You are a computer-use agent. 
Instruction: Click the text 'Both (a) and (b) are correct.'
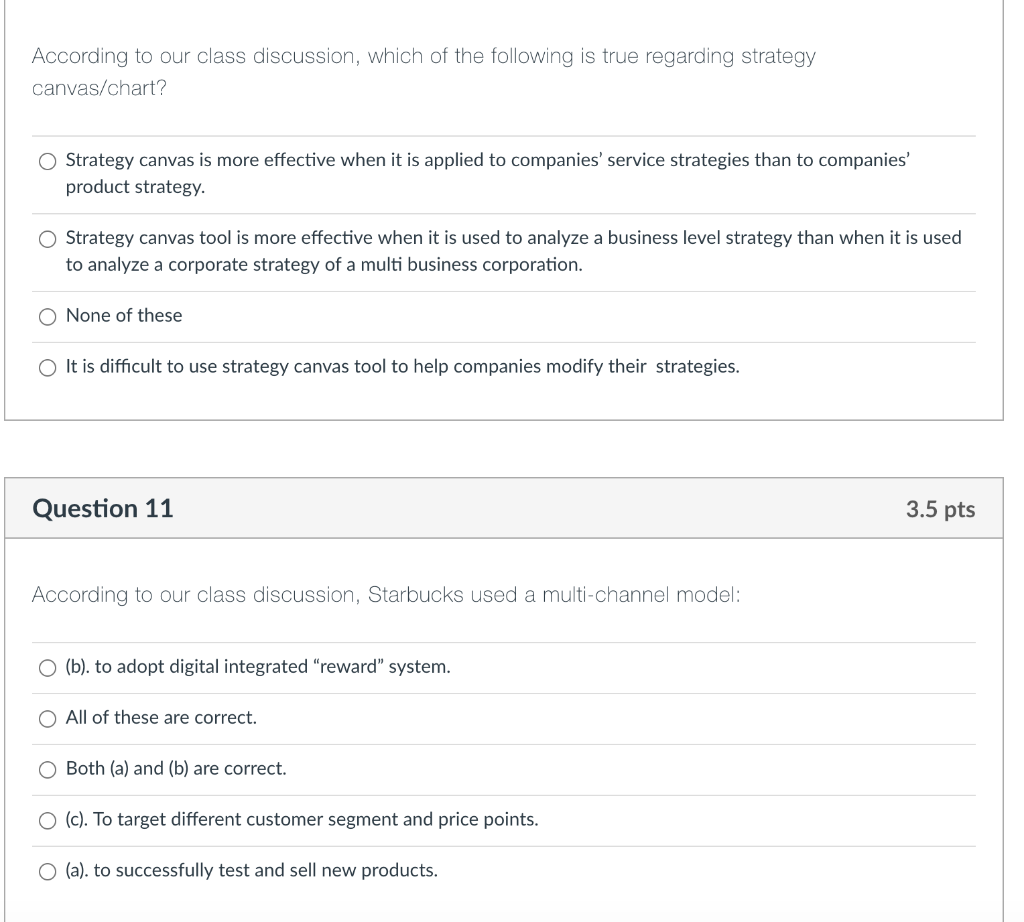point(176,768)
